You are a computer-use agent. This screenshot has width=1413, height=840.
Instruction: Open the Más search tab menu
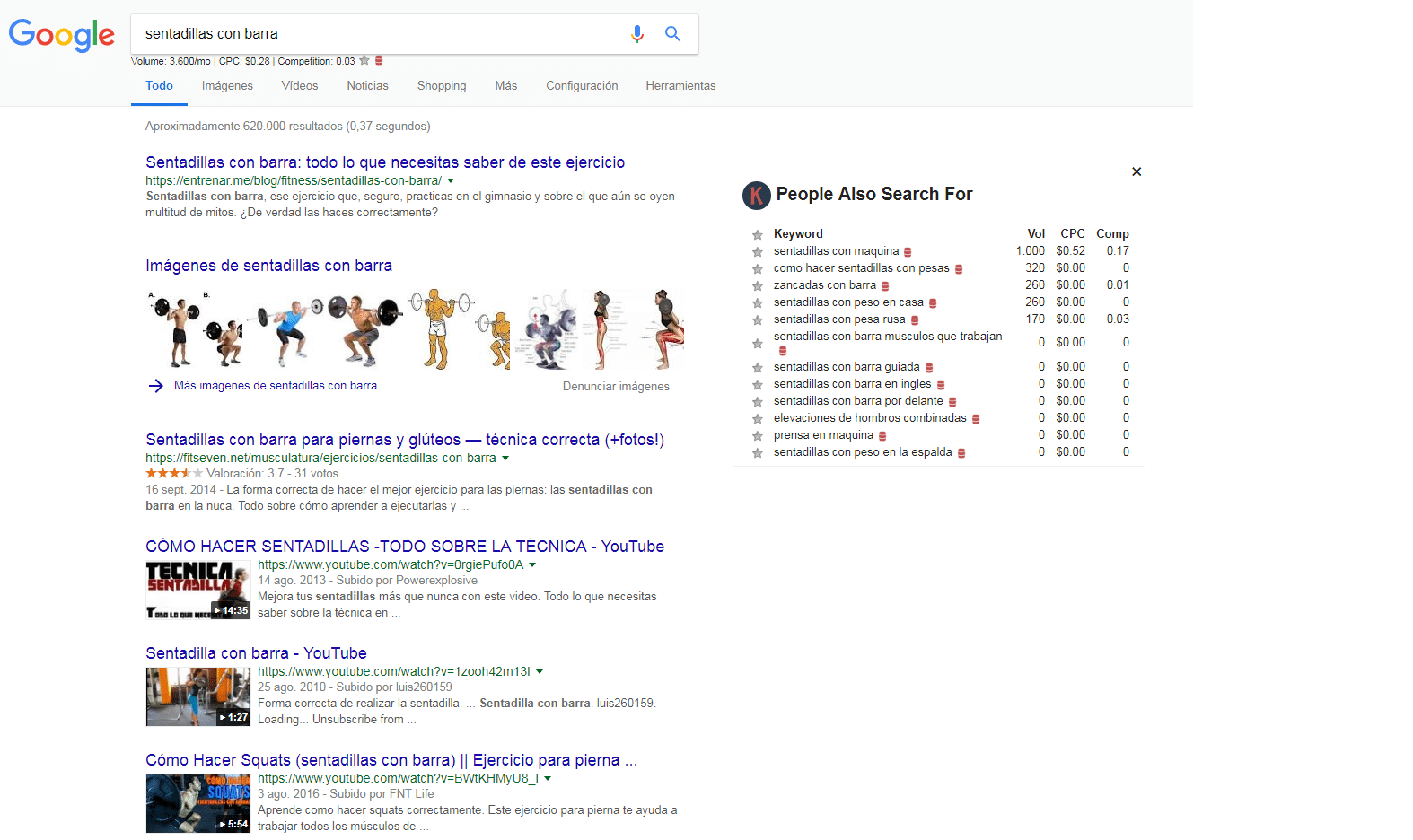click(506, 86)
